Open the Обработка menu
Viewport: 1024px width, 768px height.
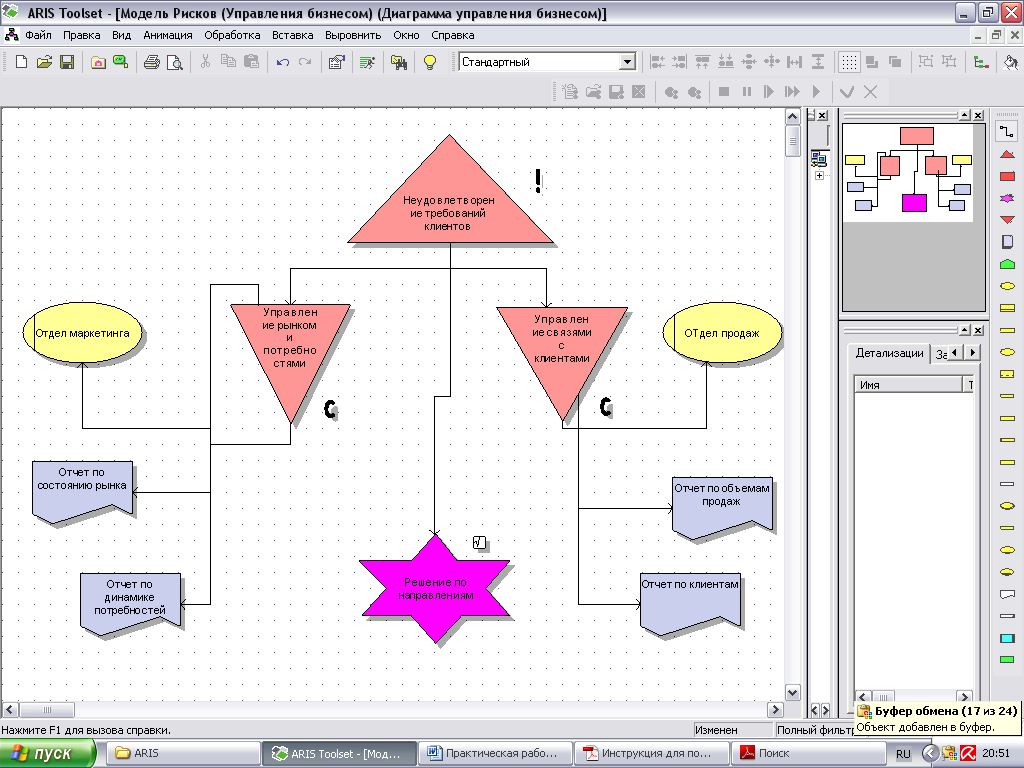[x=232, y=35]
